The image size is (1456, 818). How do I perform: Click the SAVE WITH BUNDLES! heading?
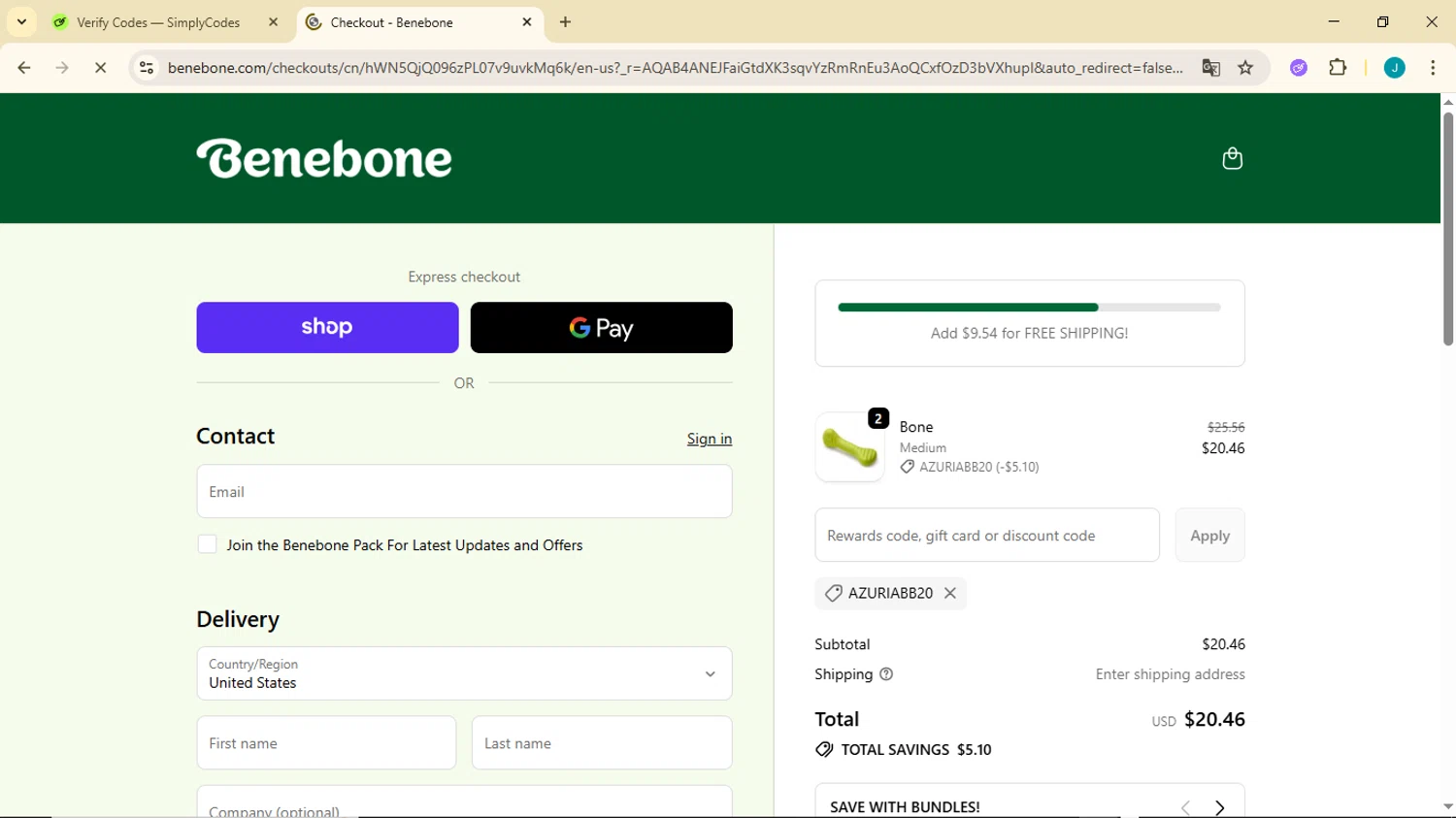tap(905, 807)
